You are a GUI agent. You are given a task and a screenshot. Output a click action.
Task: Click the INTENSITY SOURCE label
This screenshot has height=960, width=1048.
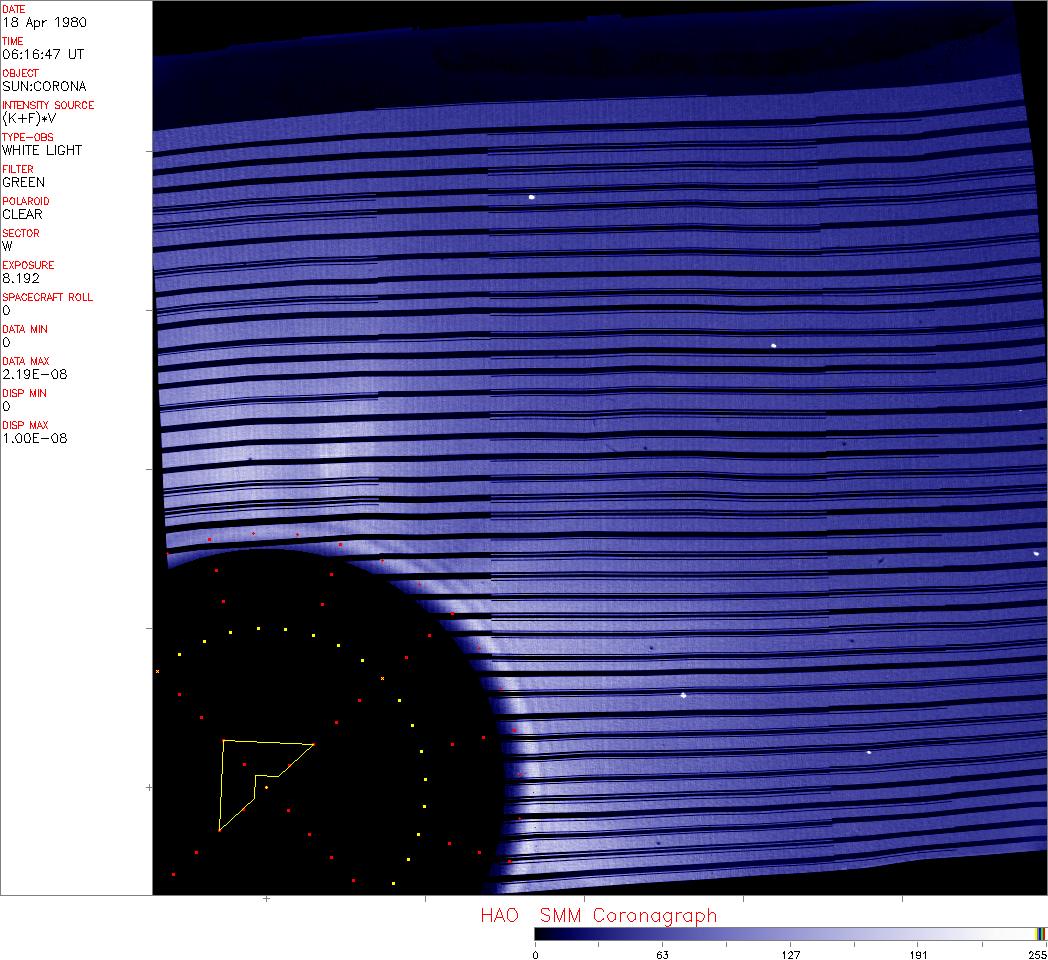coord(48,105)
